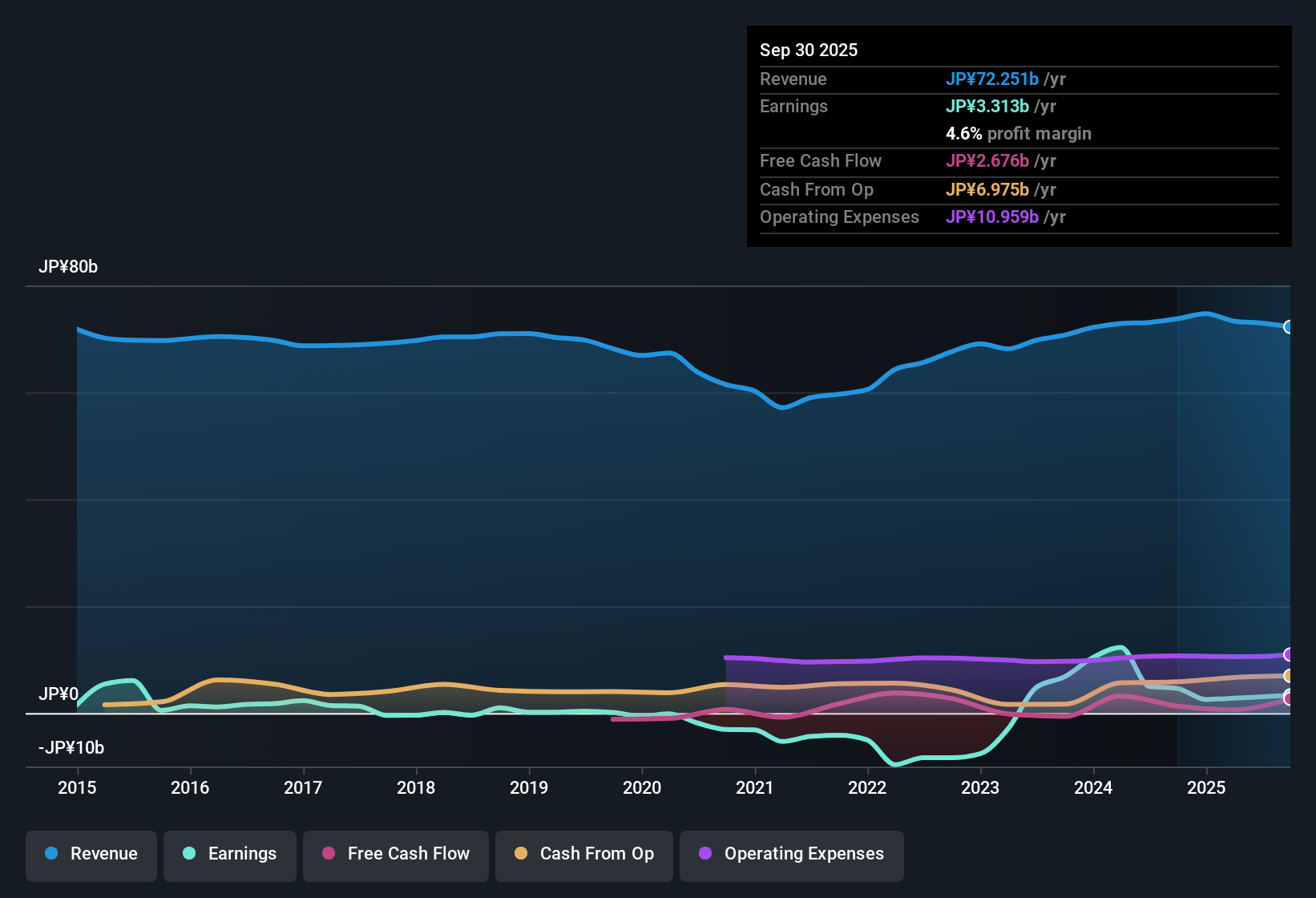Select the Operating Expenses legend label

point(802,854)
